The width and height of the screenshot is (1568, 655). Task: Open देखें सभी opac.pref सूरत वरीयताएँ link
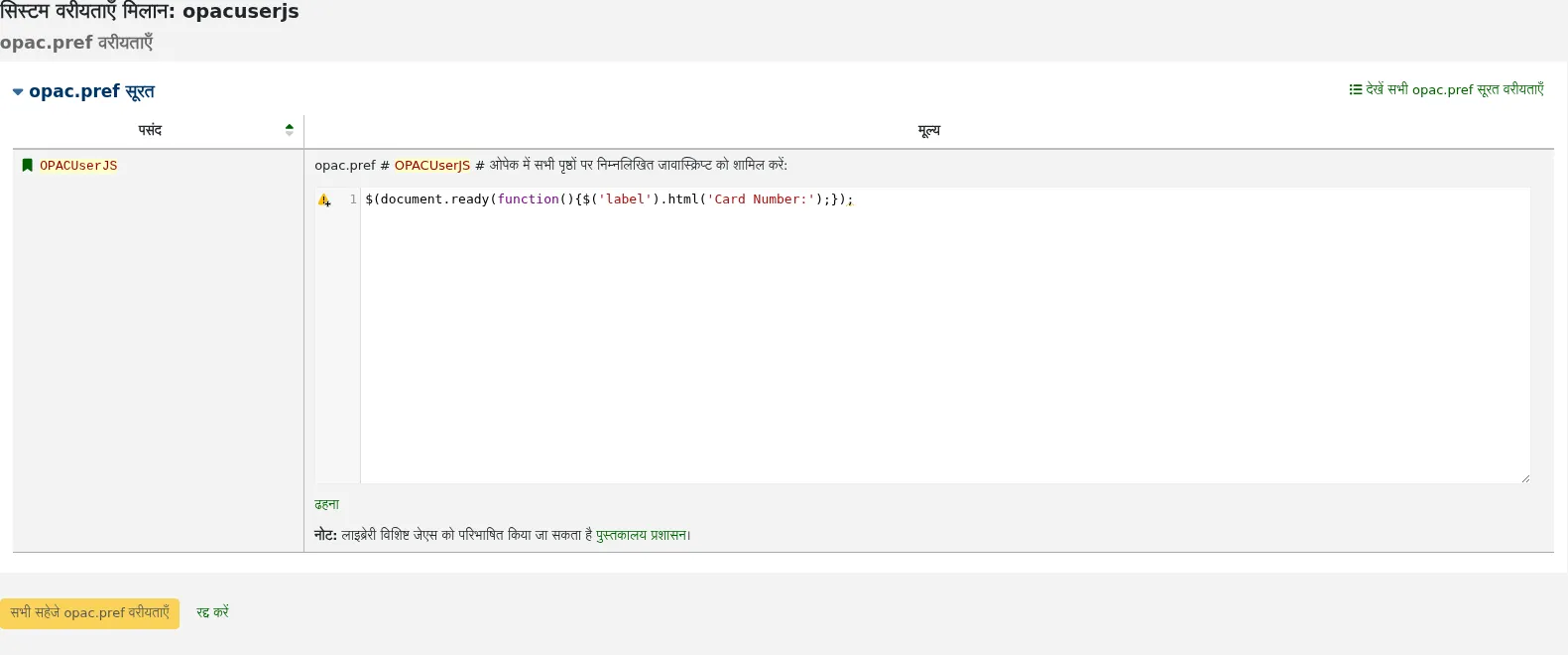(x=1446, y=89)
